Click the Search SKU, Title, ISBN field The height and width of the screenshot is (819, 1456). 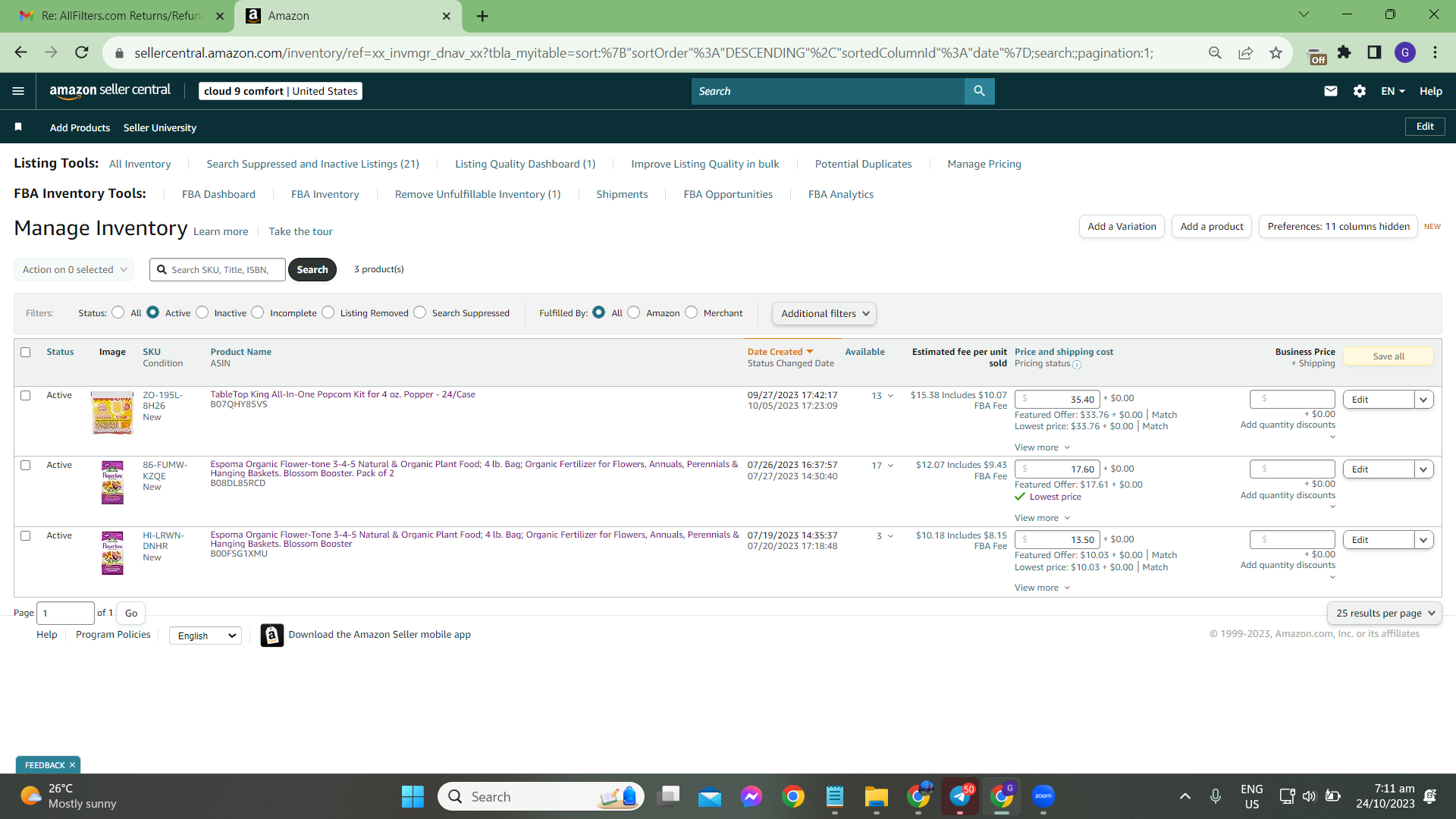tap(218, 269)
